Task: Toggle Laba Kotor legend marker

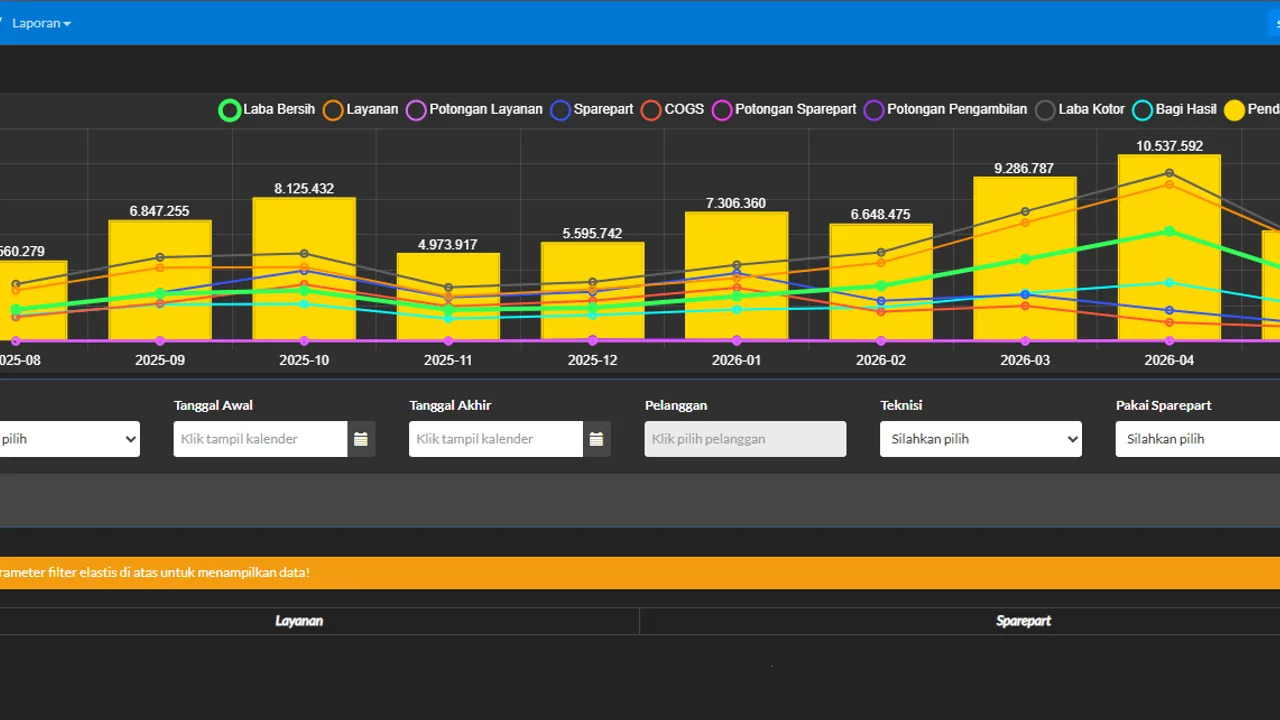Action: point(1045,110)
